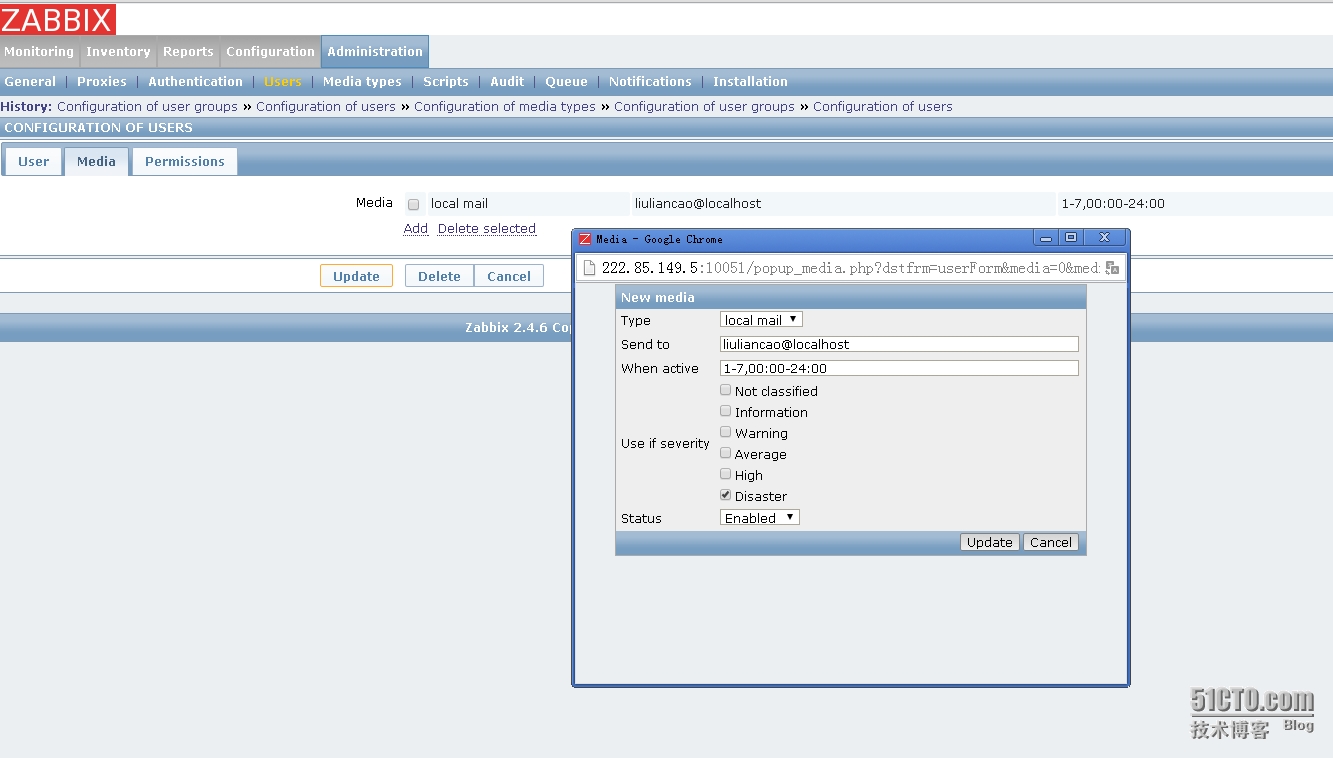Click liuliancao@localhost in the media row

698,203
